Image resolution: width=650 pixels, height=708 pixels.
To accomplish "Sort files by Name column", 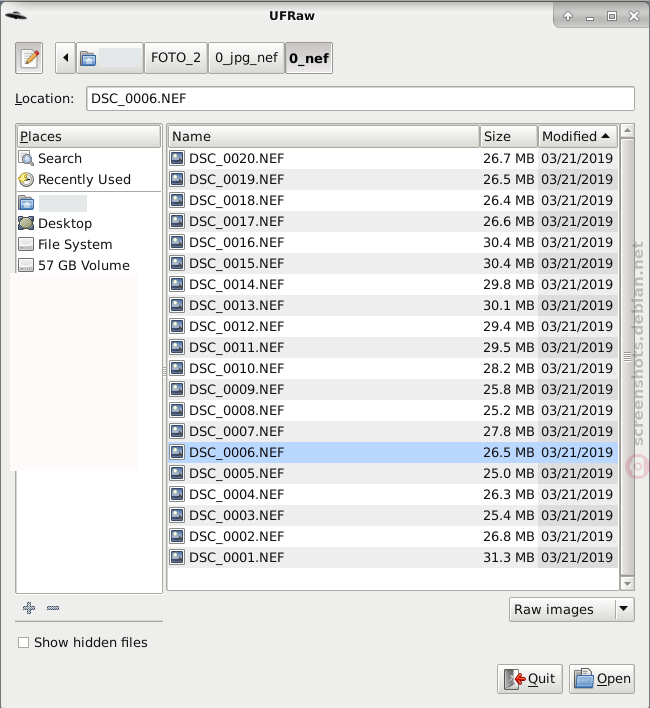I will coord(324,136).
